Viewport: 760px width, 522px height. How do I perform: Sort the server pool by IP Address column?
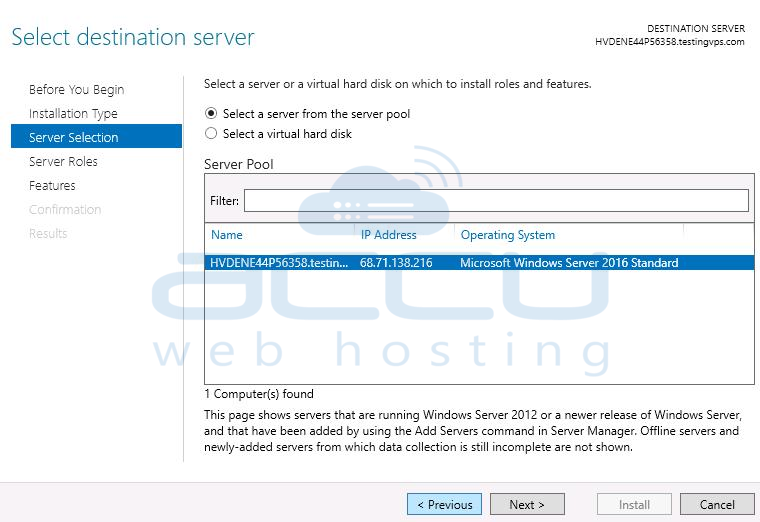point(388,235)
